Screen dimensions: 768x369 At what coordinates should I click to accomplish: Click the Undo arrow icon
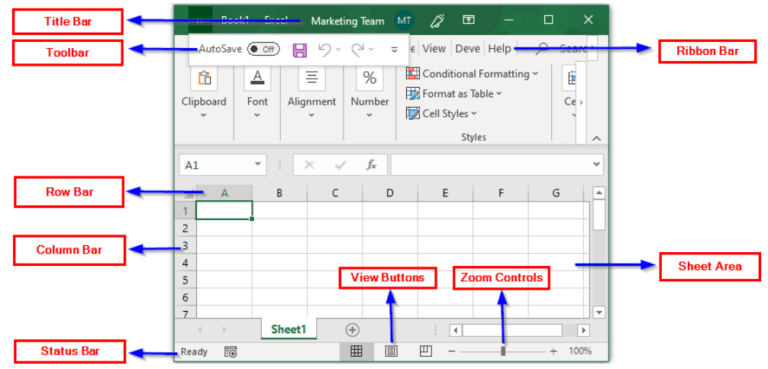[x=325, y=49]
